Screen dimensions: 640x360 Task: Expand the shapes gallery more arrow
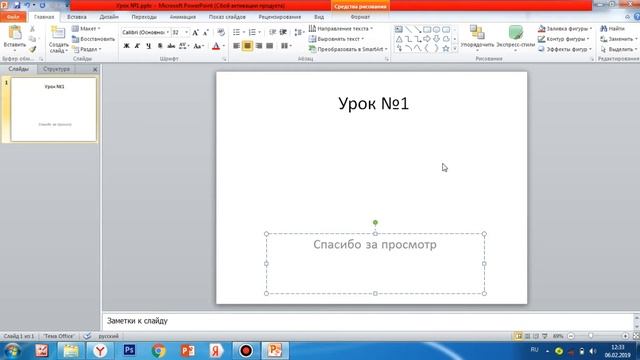pyautogui.click(x=455, y=49)
